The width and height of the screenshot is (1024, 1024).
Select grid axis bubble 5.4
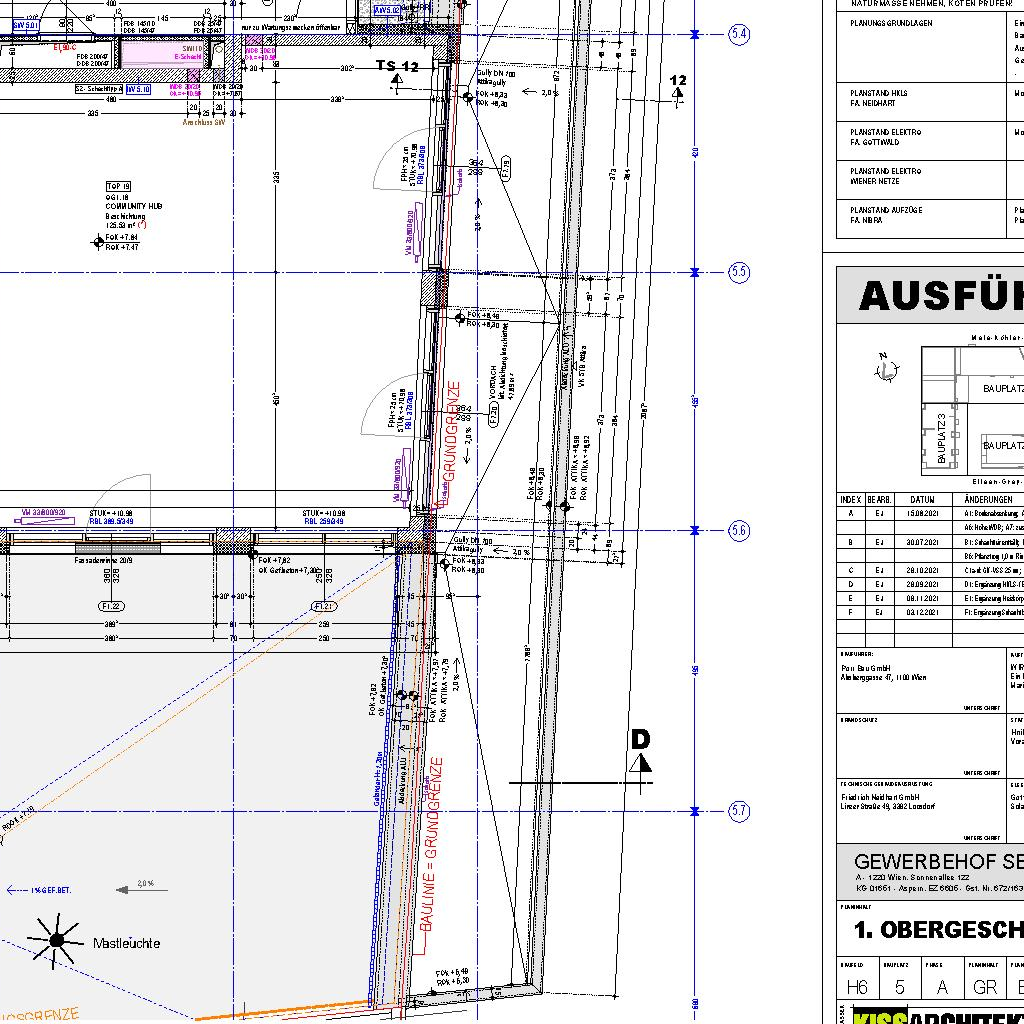tap(739, 34)
